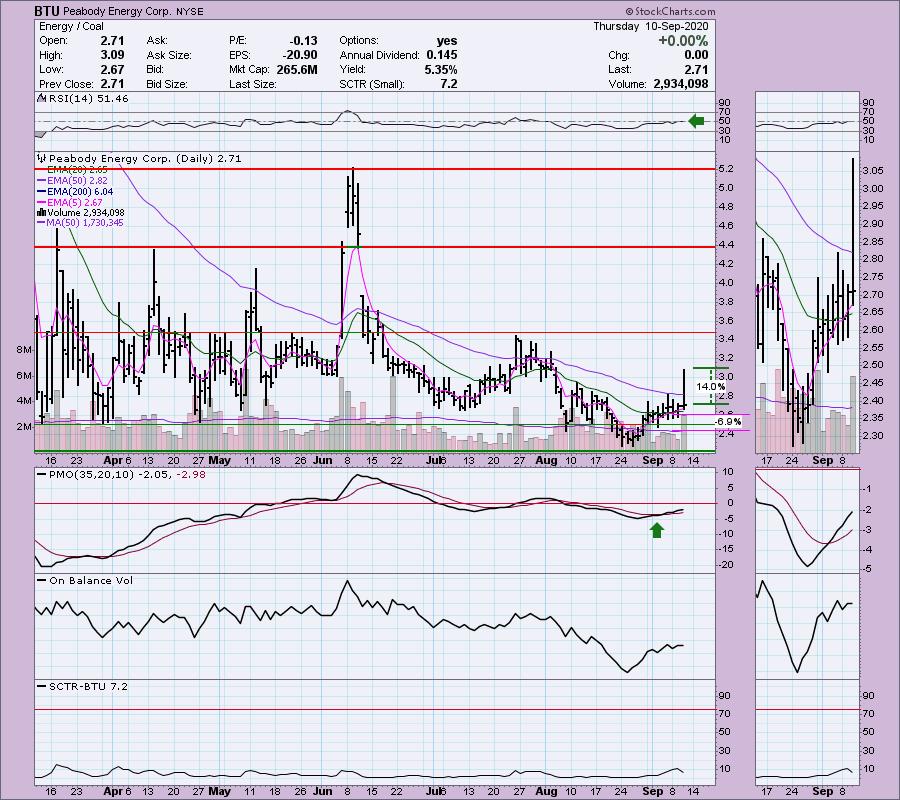The image size is (900, 800).
Task: Click the Open value 2.71
Action: pyautogui.click(x=112, y=41)
